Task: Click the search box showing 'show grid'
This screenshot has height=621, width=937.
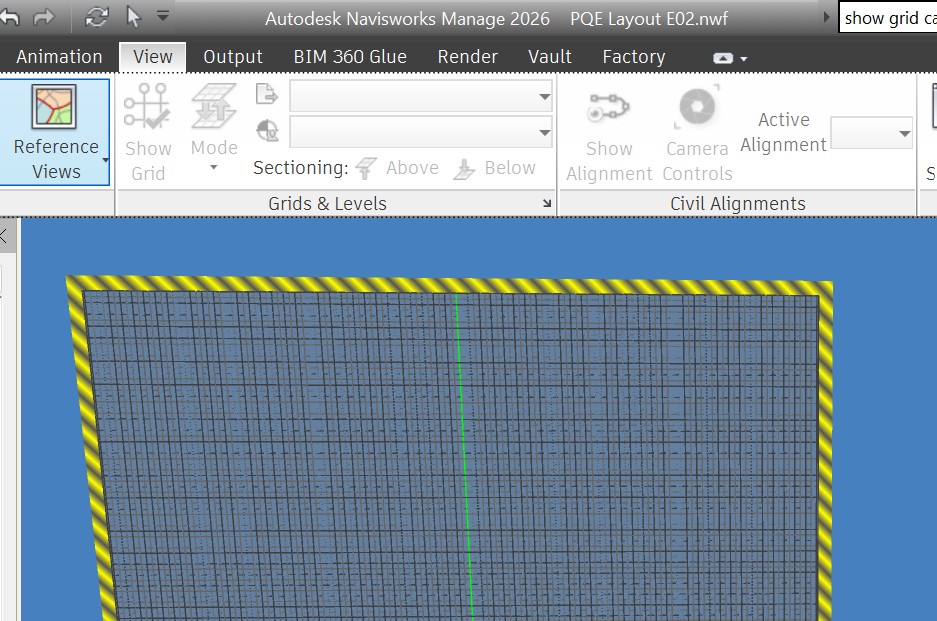Action: coord(888,18)
